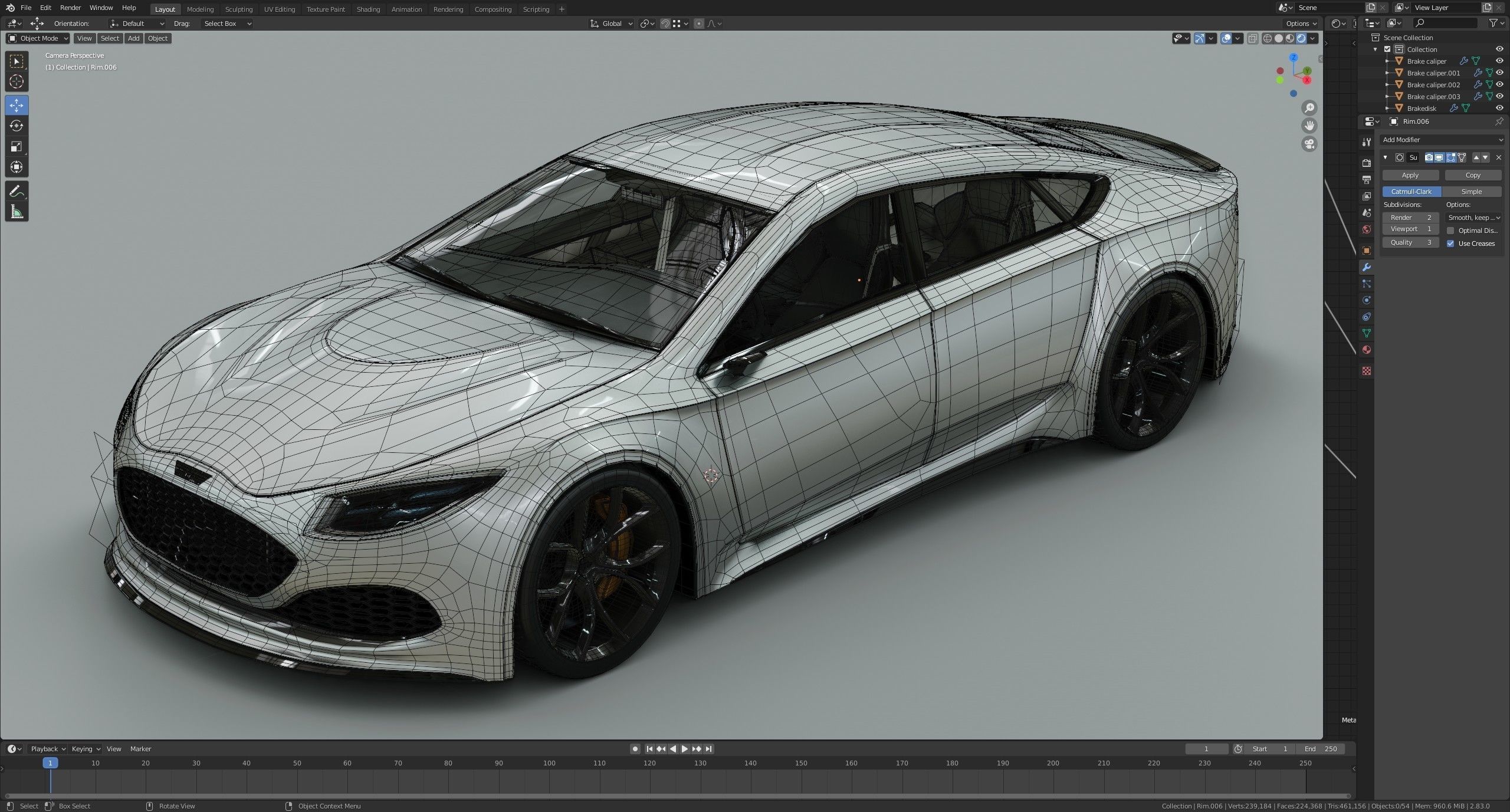Open the World properties tab

click(1367, 229)
